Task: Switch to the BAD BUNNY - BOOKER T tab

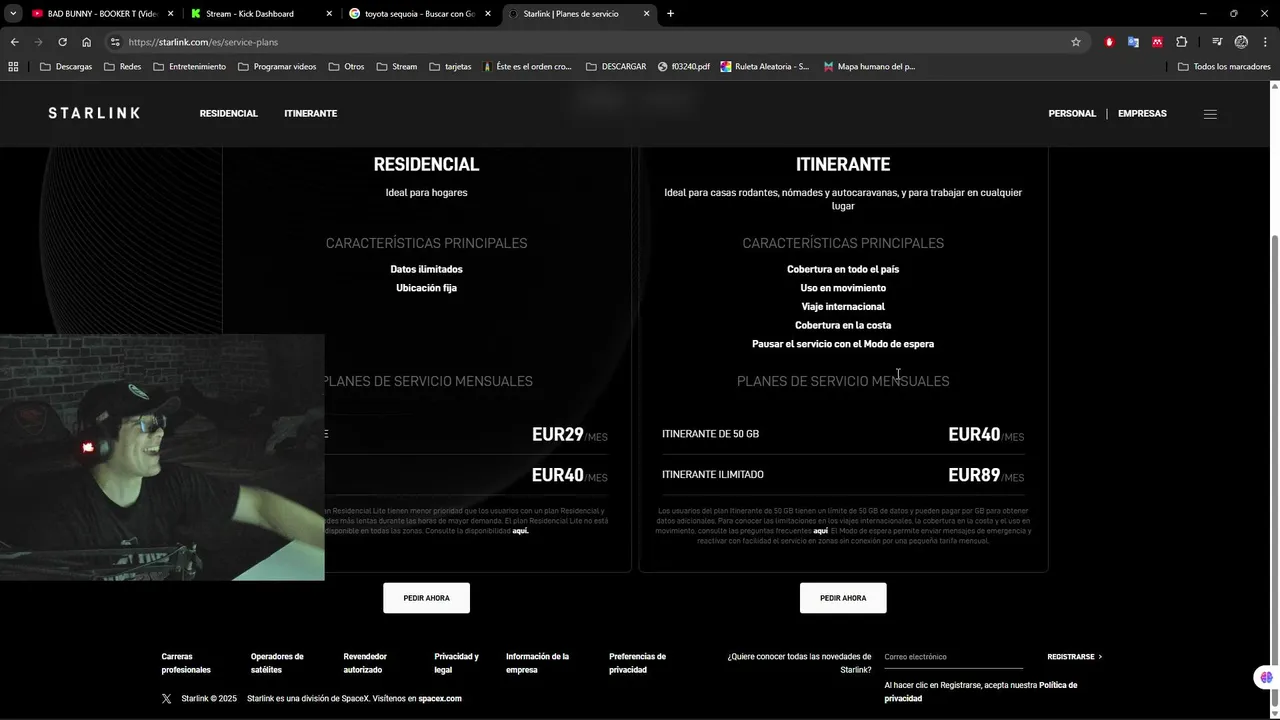Action: pyautogui.click(x=100, y=14)
